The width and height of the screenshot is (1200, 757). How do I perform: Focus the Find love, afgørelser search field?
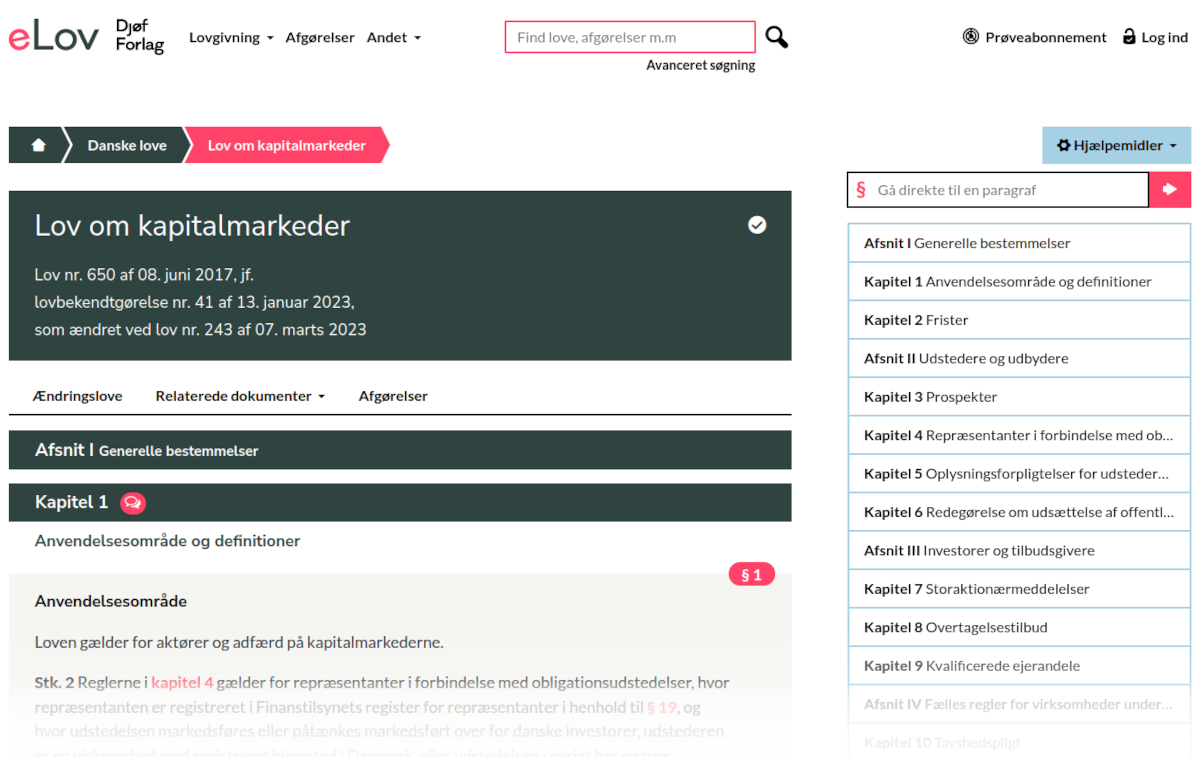[x=630, y=37]
